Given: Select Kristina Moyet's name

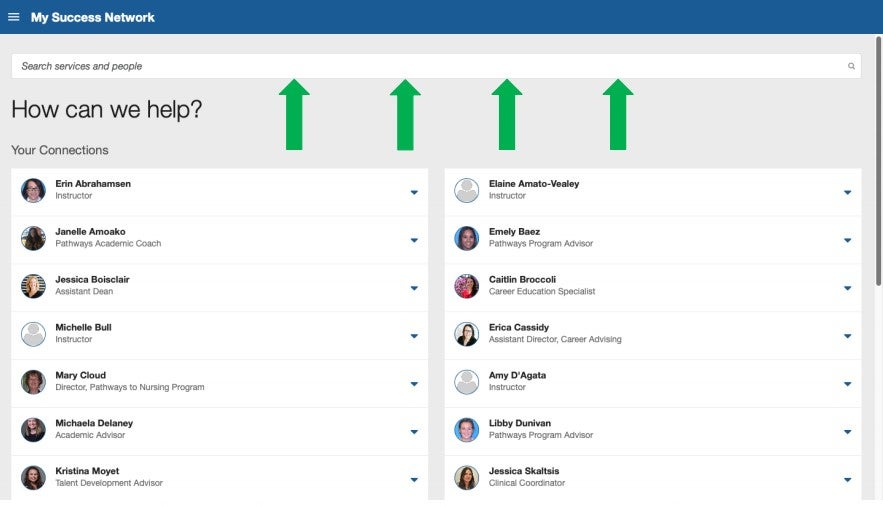Looking at the screenshot, I should tap(88, 471).
